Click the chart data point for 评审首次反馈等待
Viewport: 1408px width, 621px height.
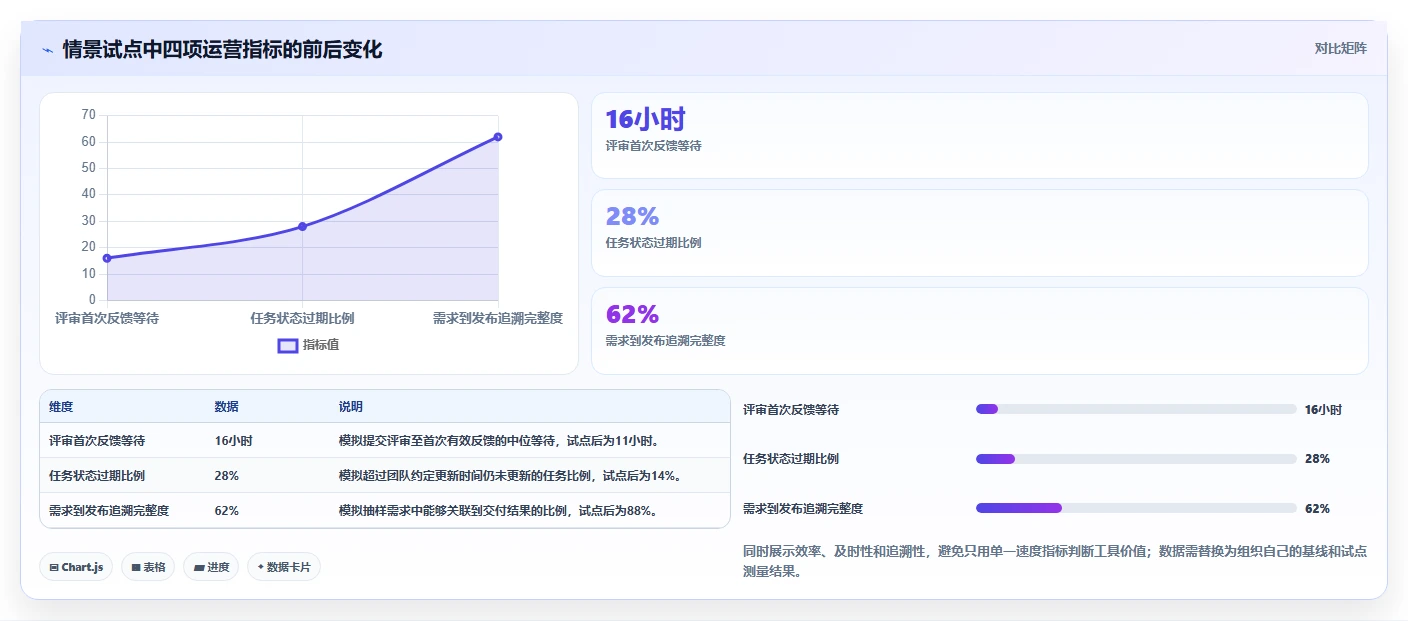point(107,258)
